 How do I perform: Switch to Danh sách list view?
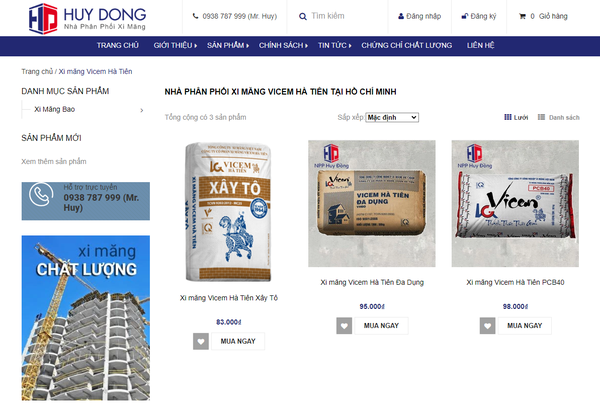(559, 117)
